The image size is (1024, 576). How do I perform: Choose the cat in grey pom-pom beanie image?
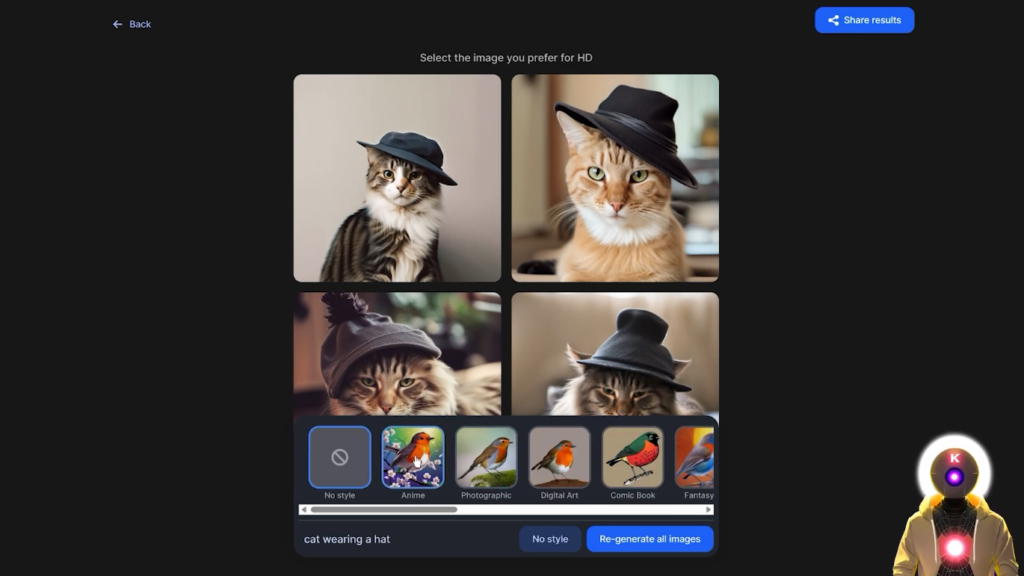point(397,353)
